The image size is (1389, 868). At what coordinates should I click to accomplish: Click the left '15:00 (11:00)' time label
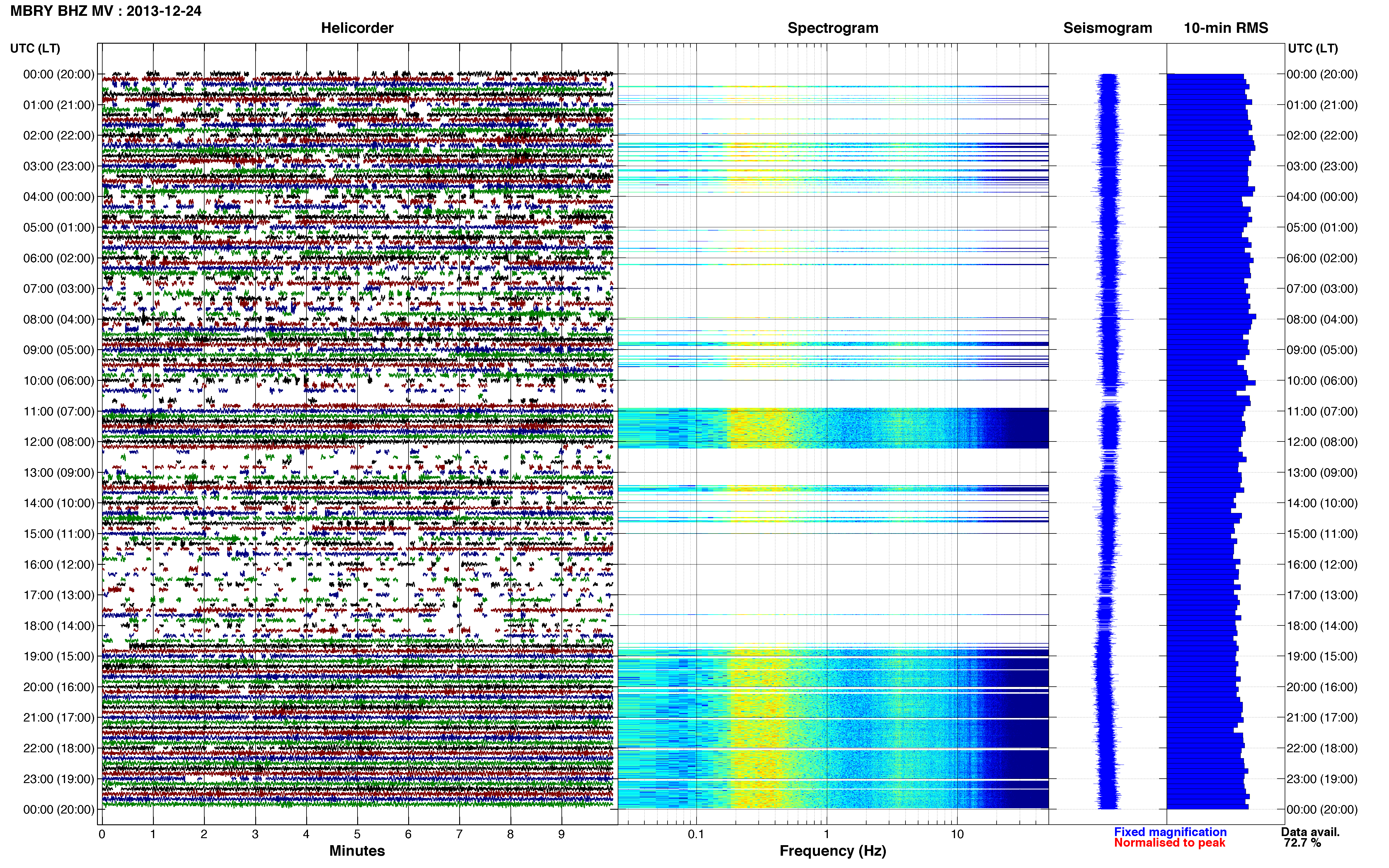coord(59,533)
